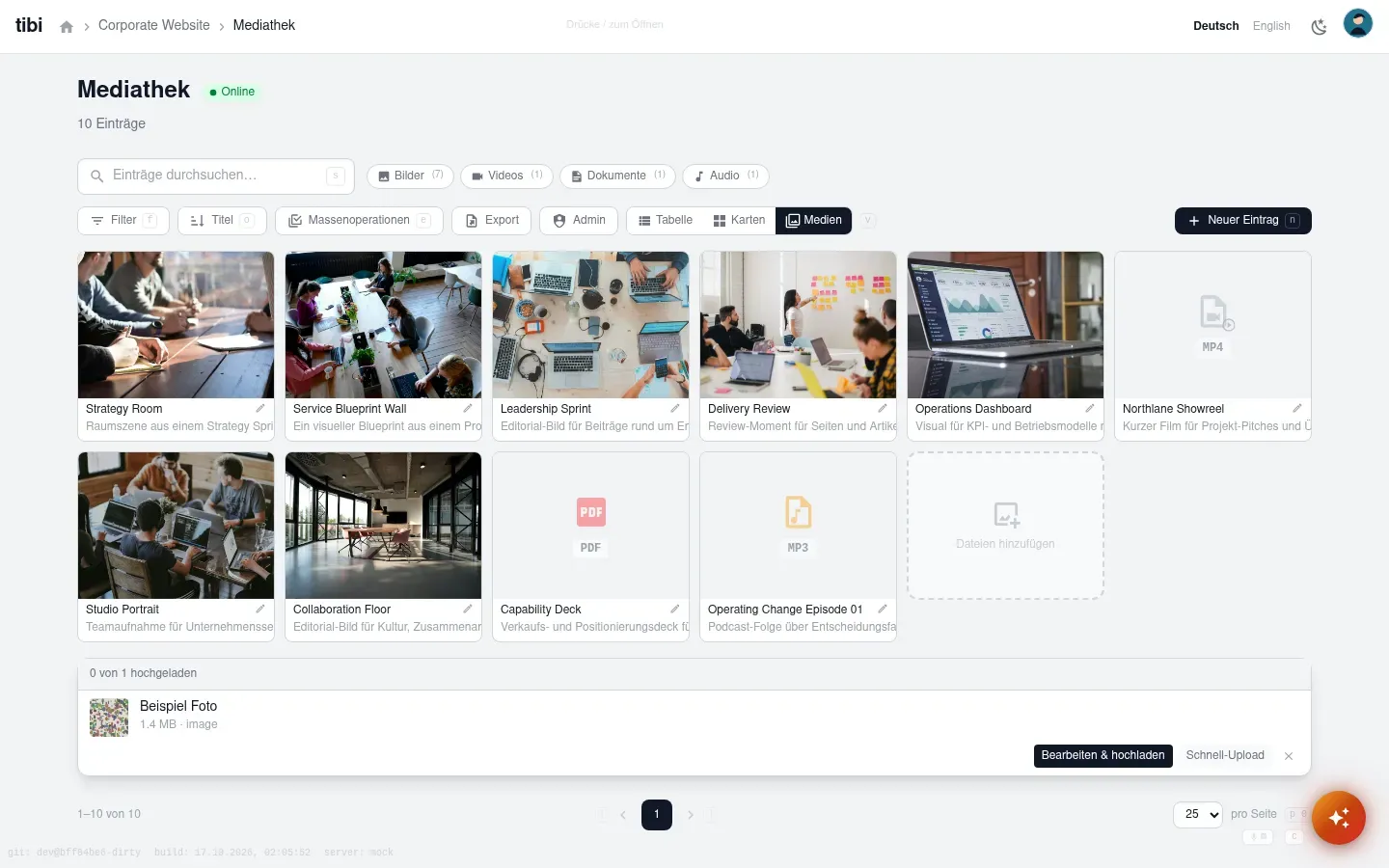Image resolution: width=1389 pixels, height=868 pixels.
Task: Focus the Einträge durchsuchen search field
Action: [x=216, y=176]
